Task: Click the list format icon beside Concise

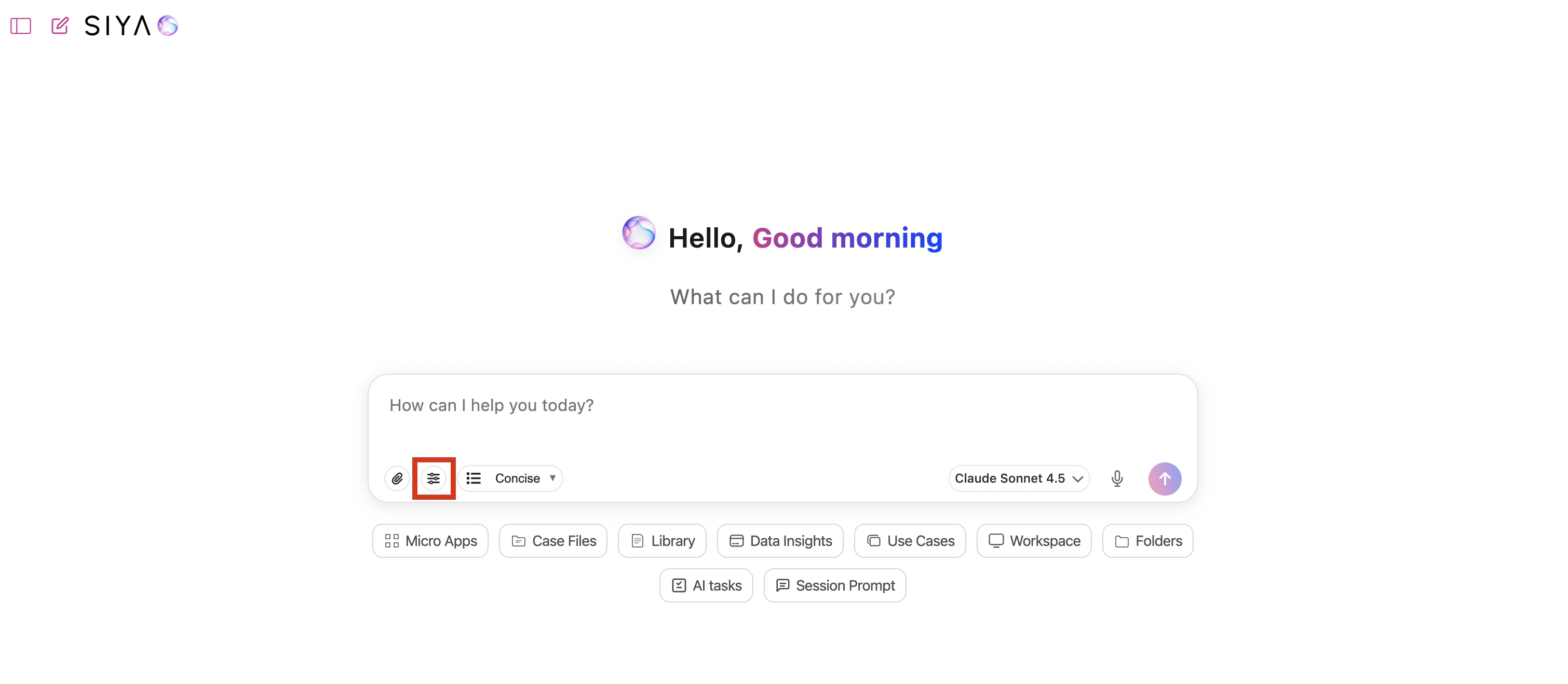Action: (474, 478)
